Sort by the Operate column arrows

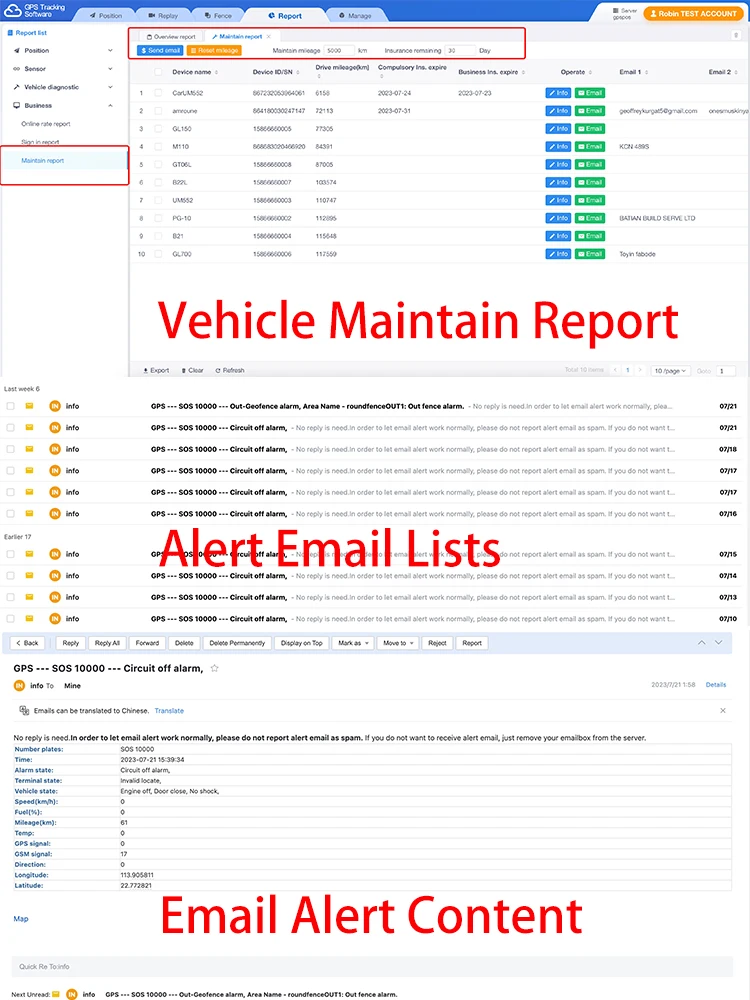pyautogui.click(x=590, y=72)
